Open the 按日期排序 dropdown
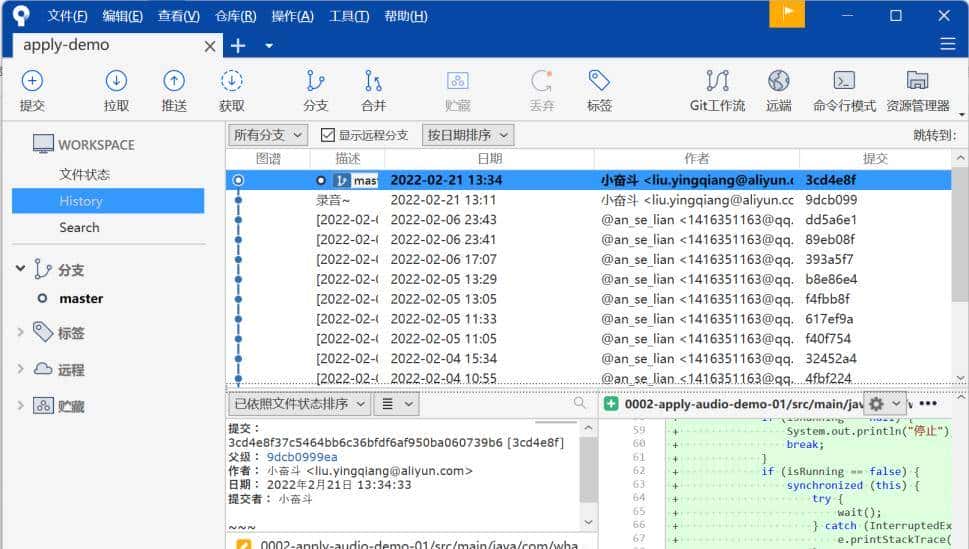Screen dimensions: 969x549 pyautogui.click(x=468, y=135)
